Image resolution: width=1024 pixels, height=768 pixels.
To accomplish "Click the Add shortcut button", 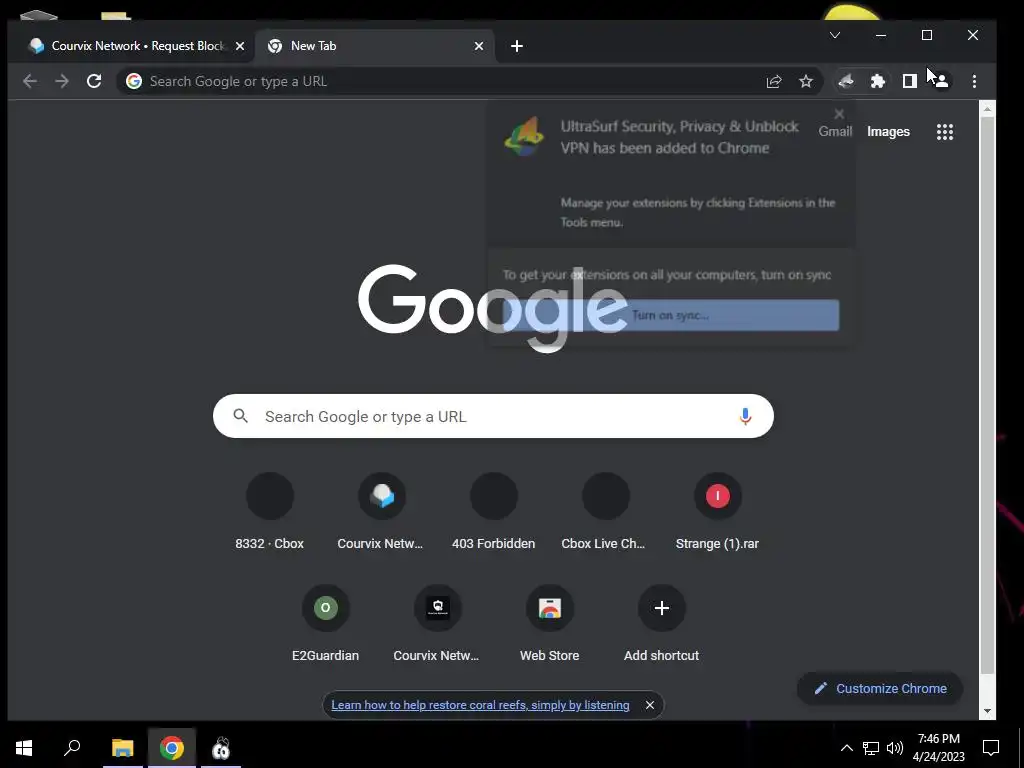I will (662, 623).
